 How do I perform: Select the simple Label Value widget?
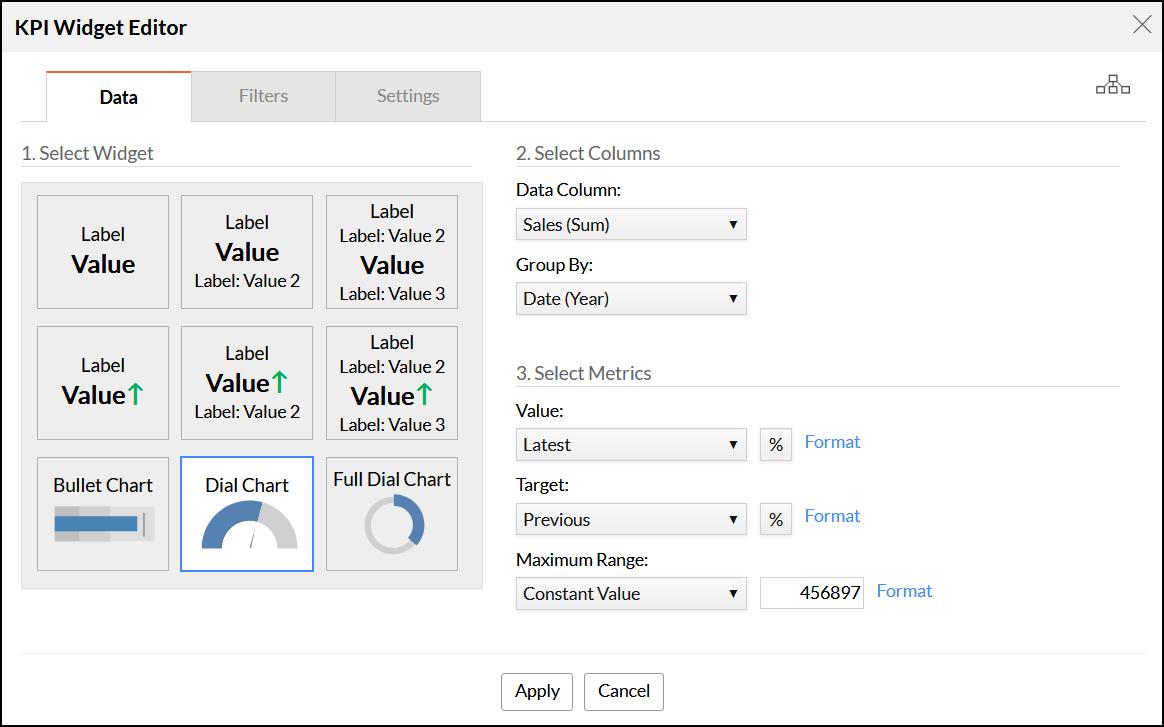(103, 251)
